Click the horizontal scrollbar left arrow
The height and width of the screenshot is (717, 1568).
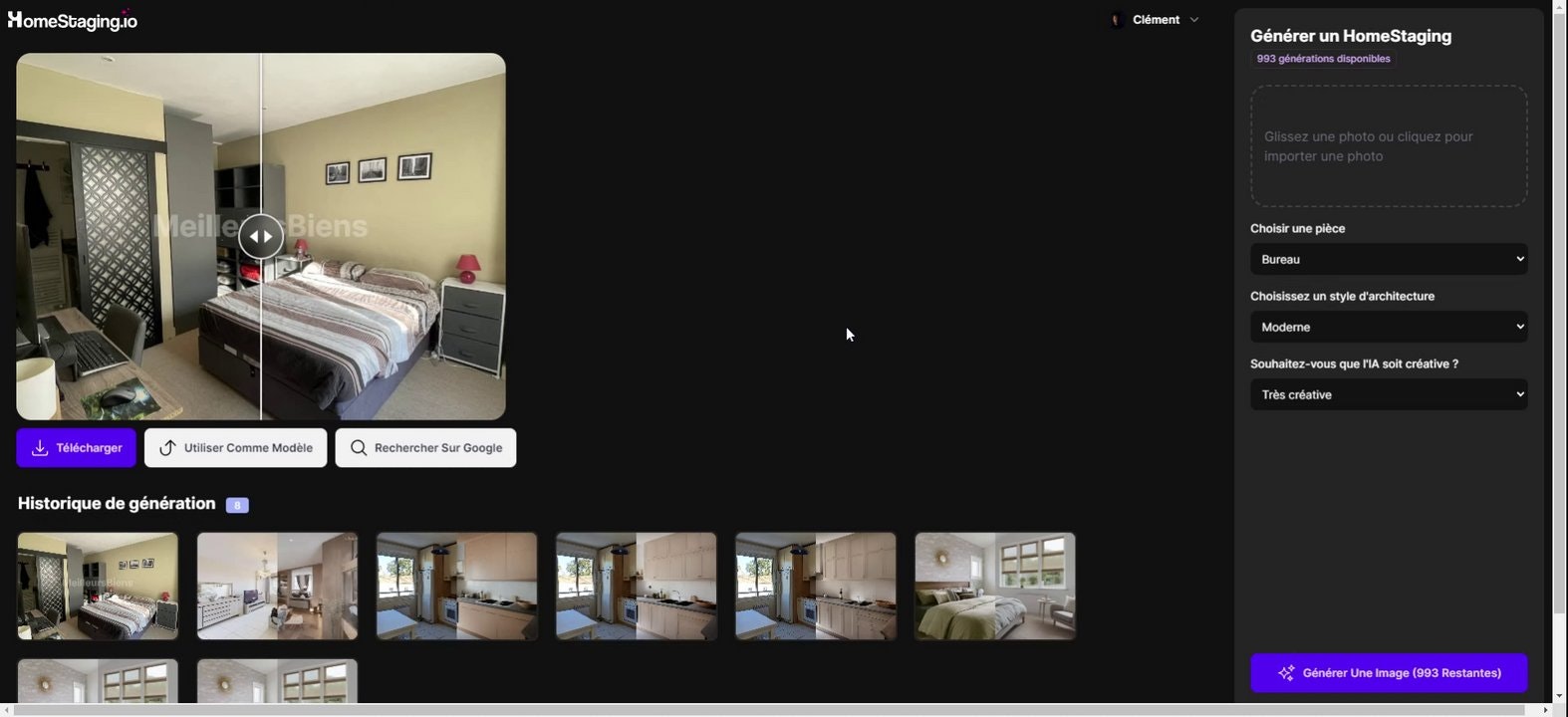point(7,710)
